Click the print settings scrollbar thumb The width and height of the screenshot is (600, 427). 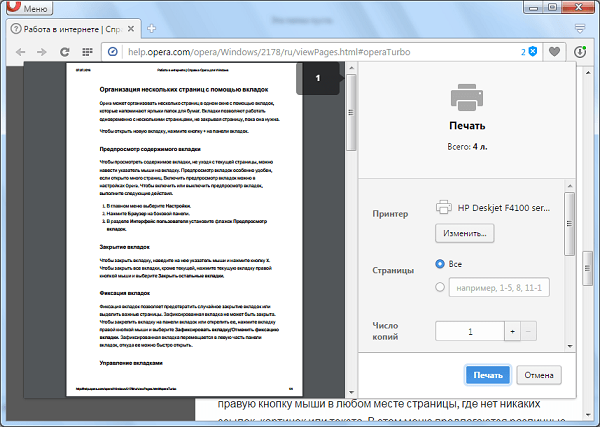point(569,224)
